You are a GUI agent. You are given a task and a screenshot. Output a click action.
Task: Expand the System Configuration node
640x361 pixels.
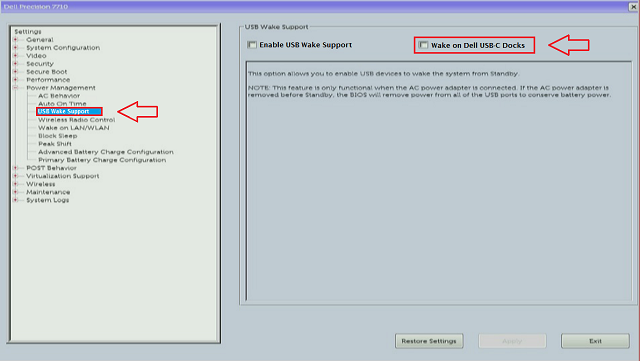tap(16, 48)
